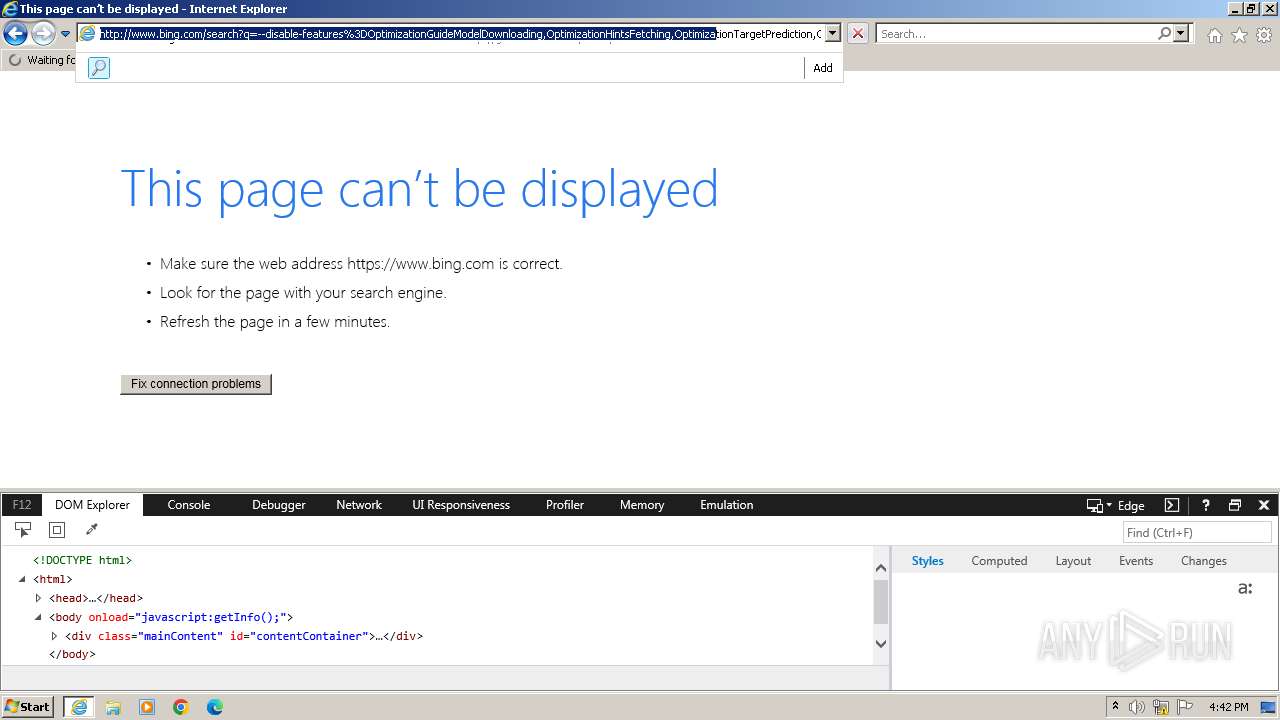Open the recent pages history dropdown
Screen dimensions: 1280x720
point(65,34)
